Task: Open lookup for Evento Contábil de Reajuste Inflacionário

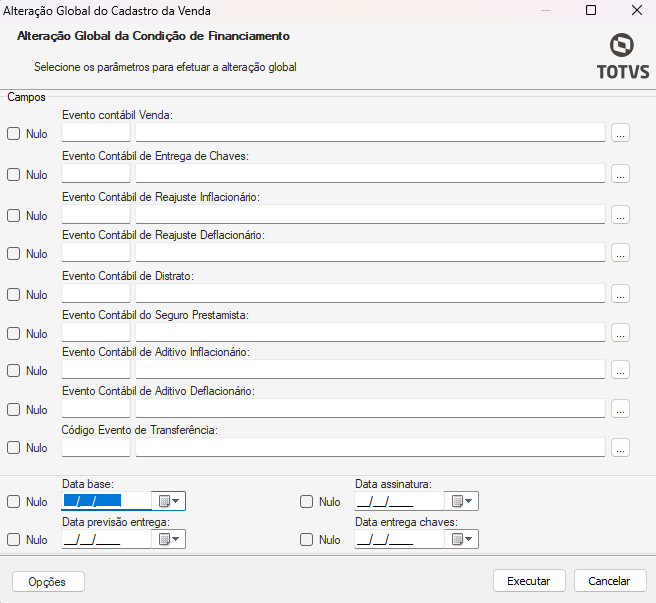Action: point(620,215)
